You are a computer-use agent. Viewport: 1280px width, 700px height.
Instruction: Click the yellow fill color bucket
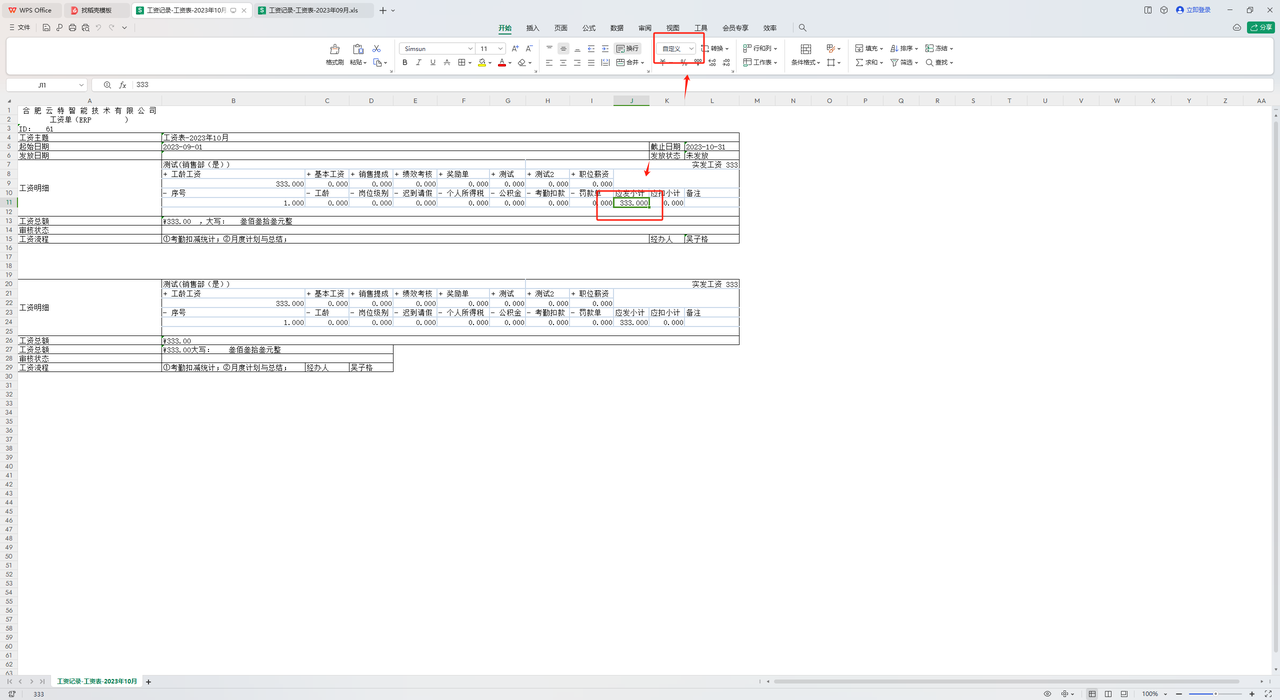pyautogui.click(x=481, y=63)
